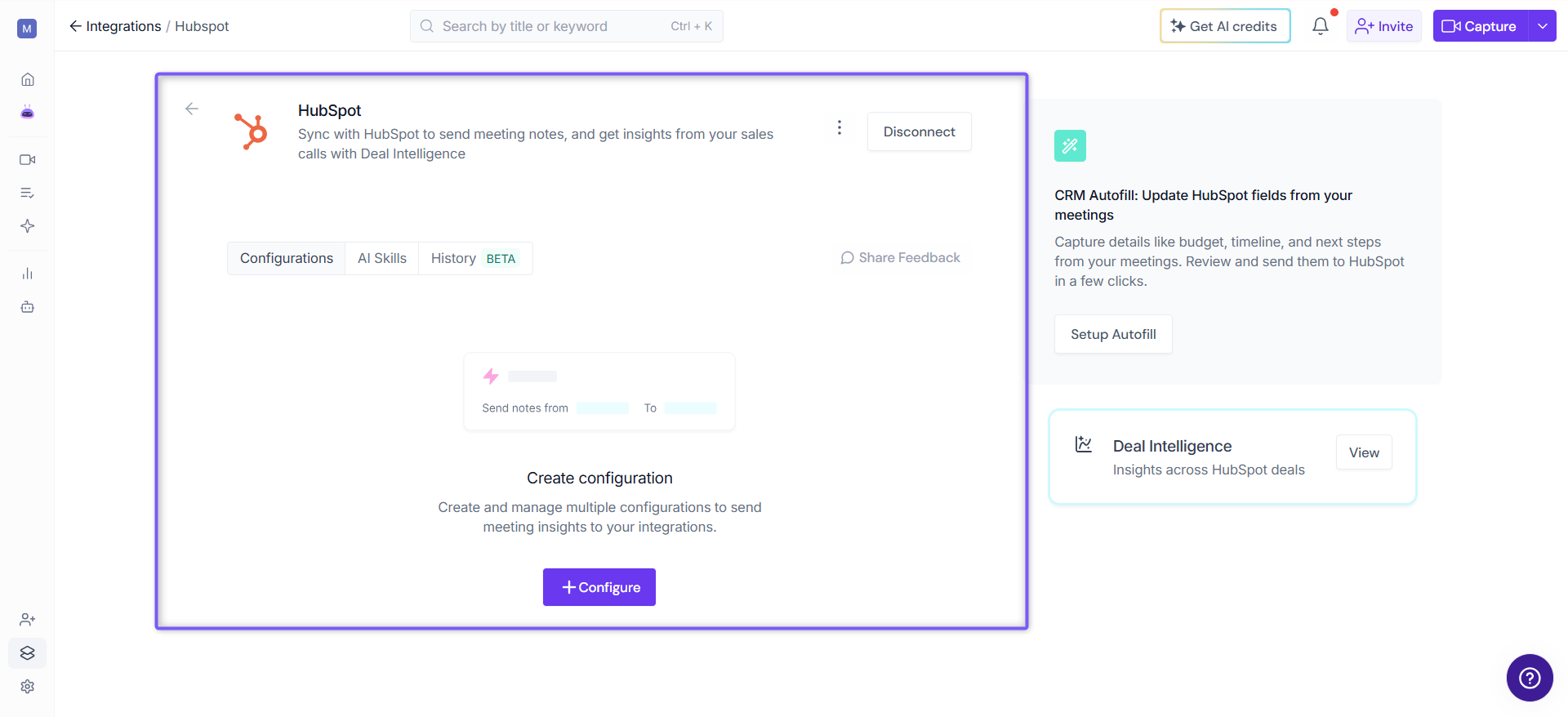The height and width of the screenshot is (717, 1568).
Task: Click the back arrow beside the HubSpot logo
Action: (192, 109)
